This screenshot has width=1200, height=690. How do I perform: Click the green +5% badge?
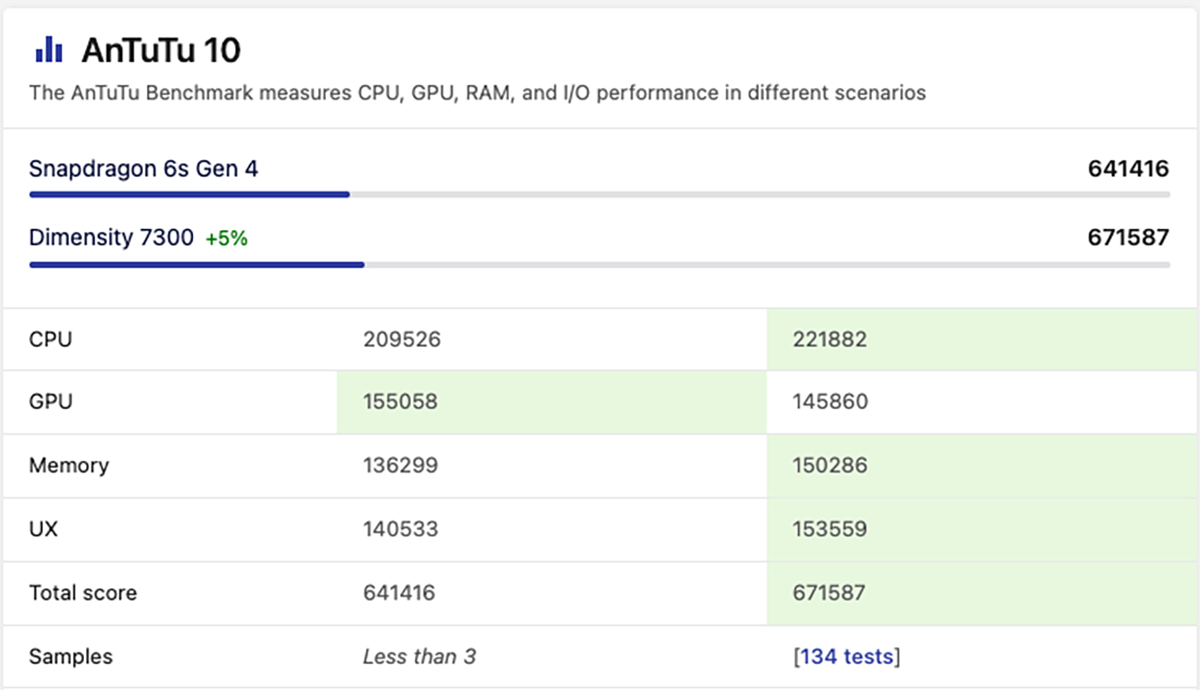227,239
